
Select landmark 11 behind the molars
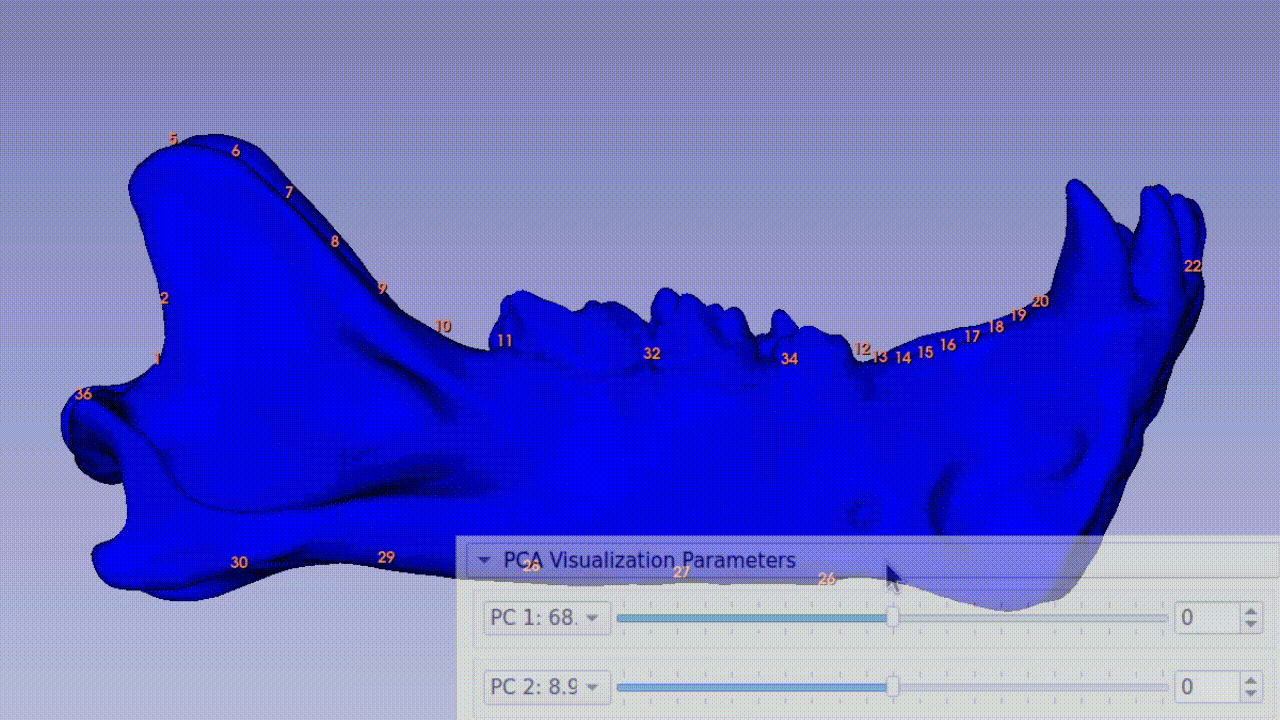(505, 341)
